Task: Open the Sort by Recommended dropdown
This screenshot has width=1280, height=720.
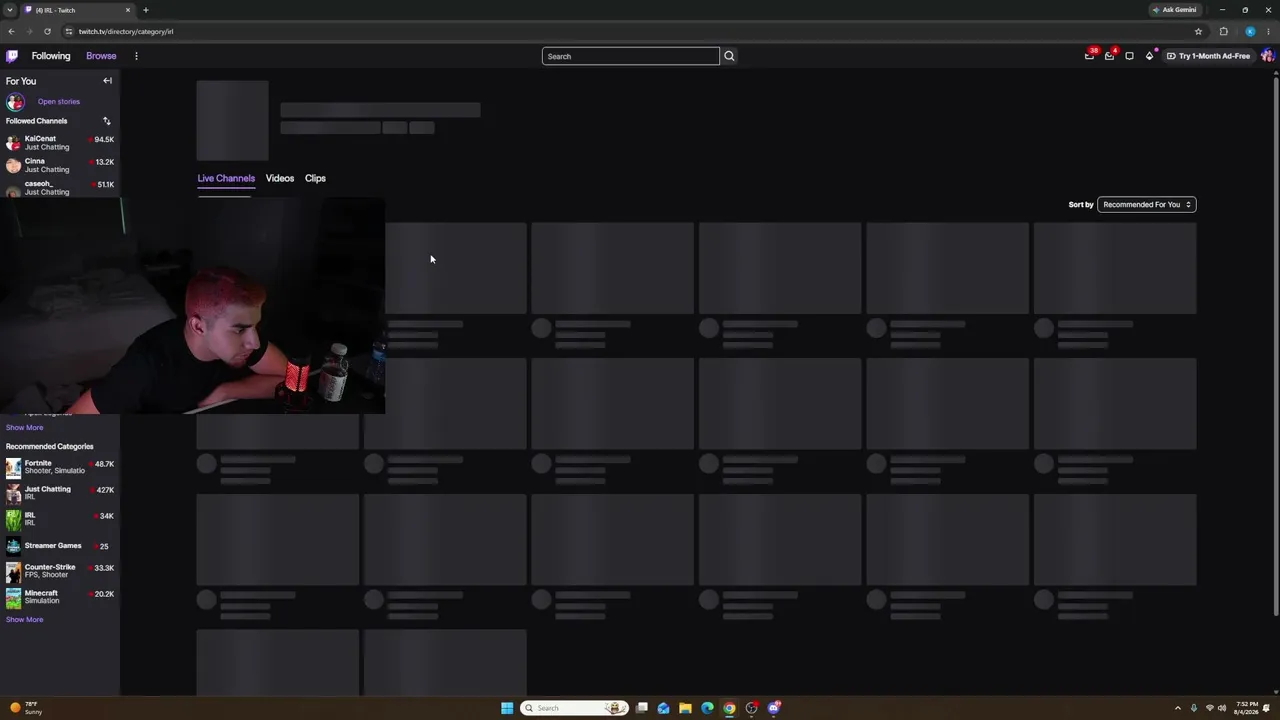Action: pos(1147,205)
